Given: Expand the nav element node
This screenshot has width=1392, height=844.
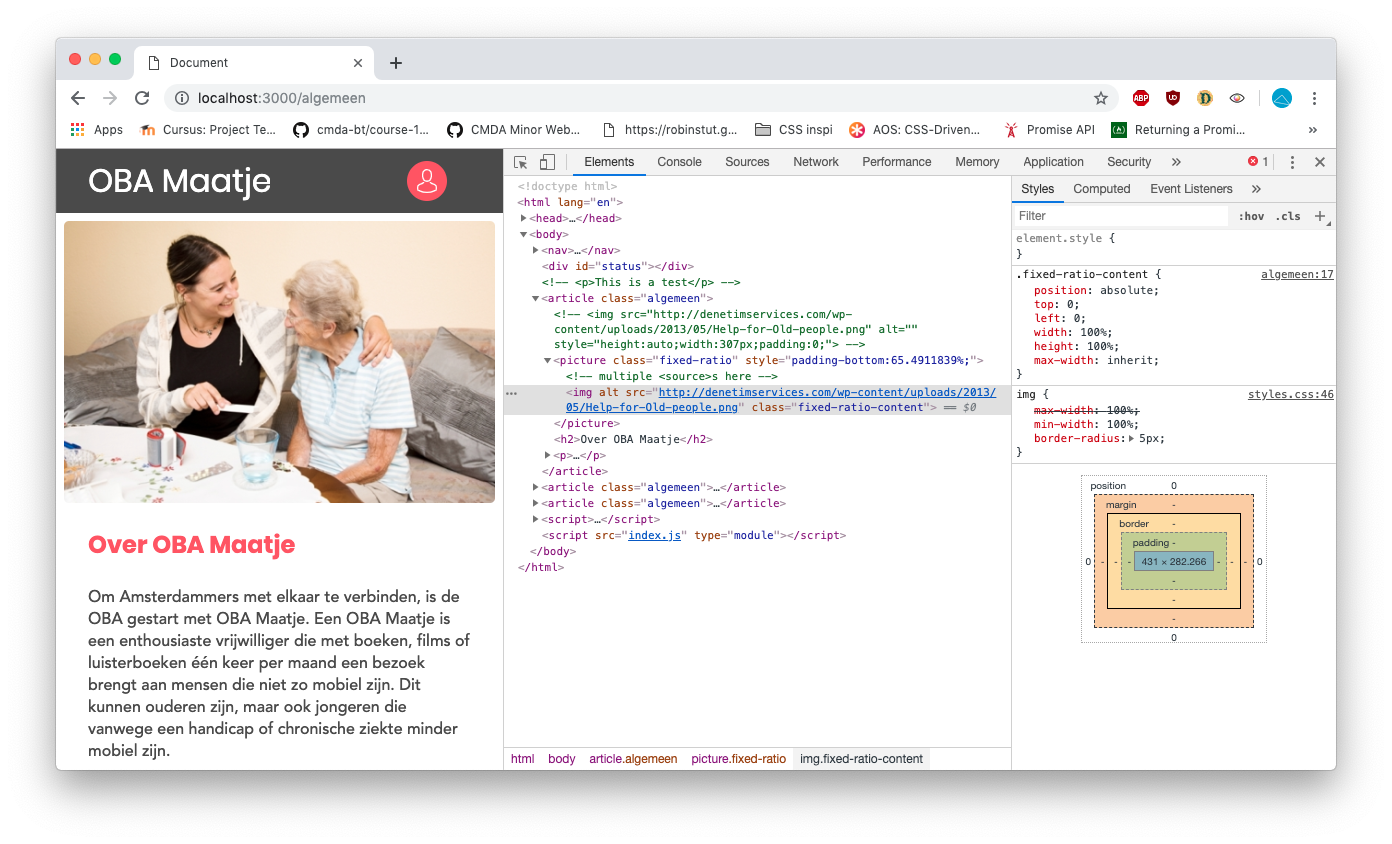Looking at the screenshot, I should [536, 250].
